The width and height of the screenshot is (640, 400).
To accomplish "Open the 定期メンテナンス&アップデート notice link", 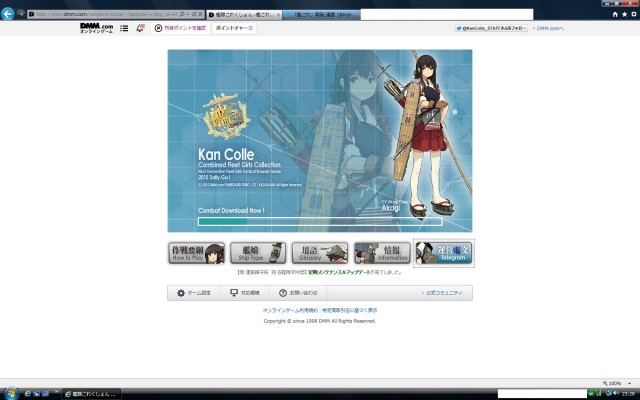I will (338, 272).
